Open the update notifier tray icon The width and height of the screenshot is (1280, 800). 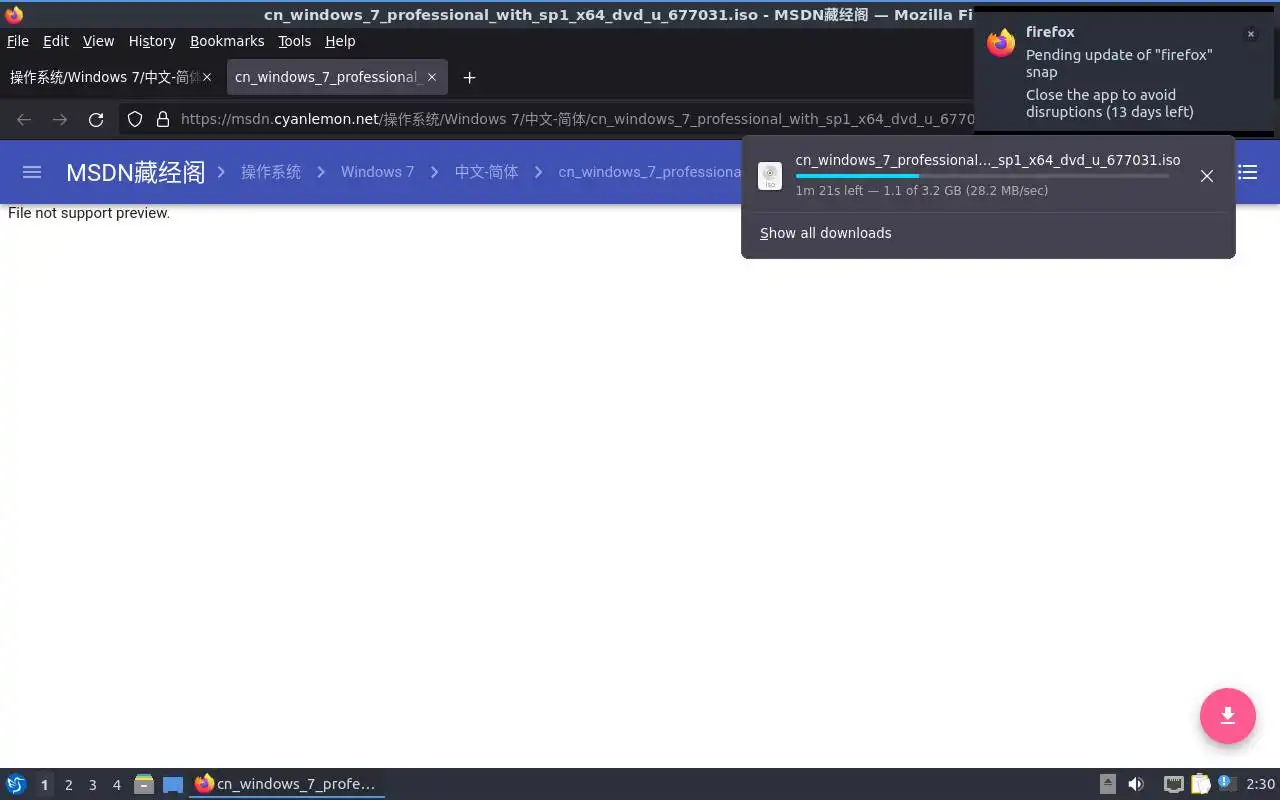(x=1227, y=784)
